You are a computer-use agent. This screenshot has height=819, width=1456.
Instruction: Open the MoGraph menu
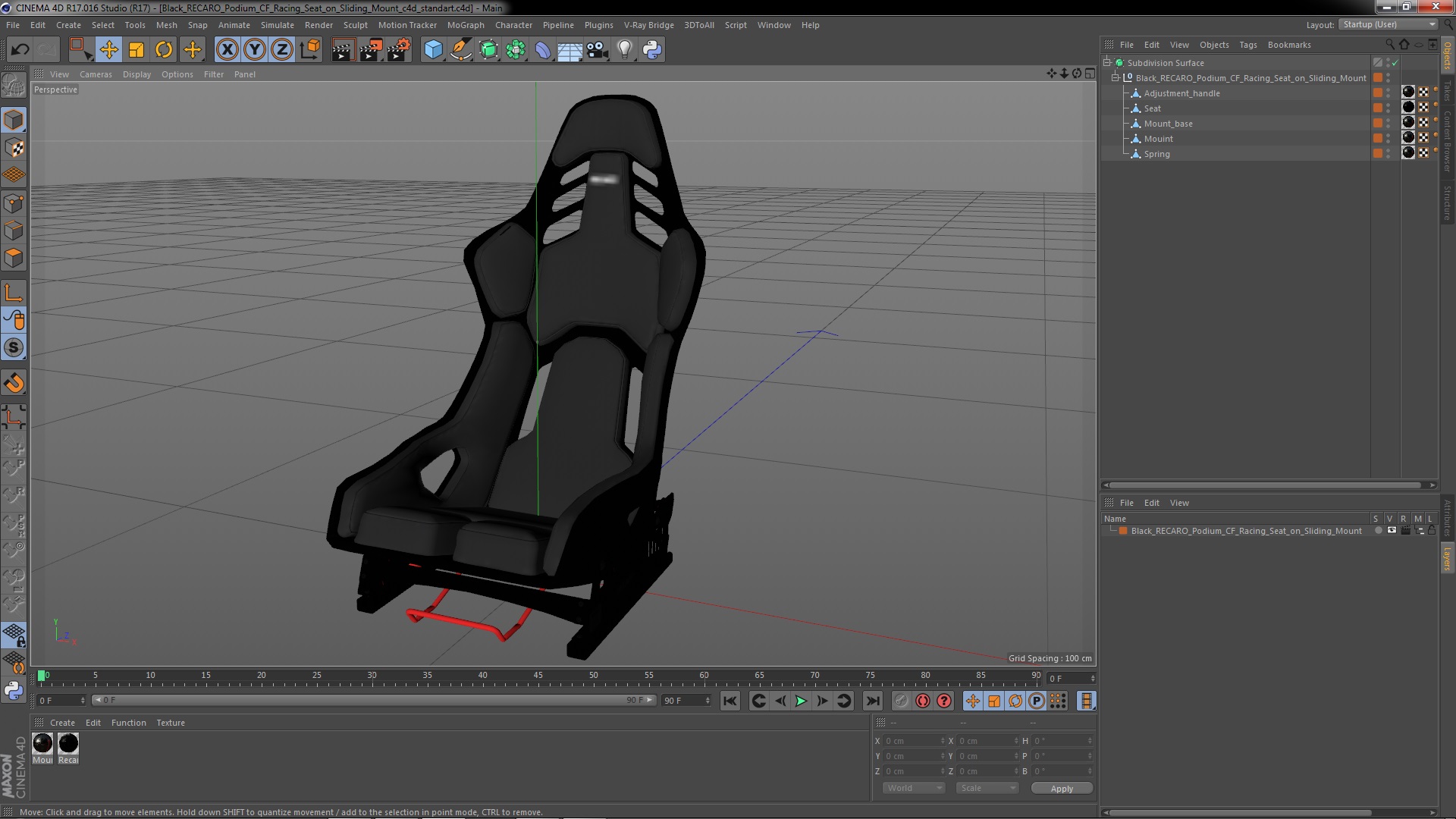point(466,25)
